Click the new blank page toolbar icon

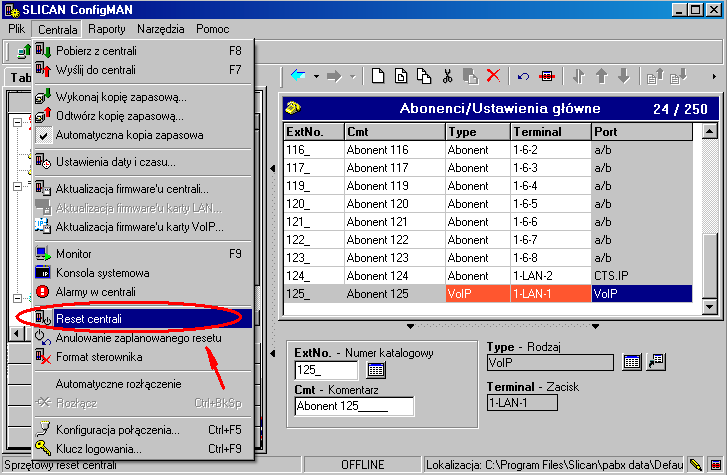378,76
